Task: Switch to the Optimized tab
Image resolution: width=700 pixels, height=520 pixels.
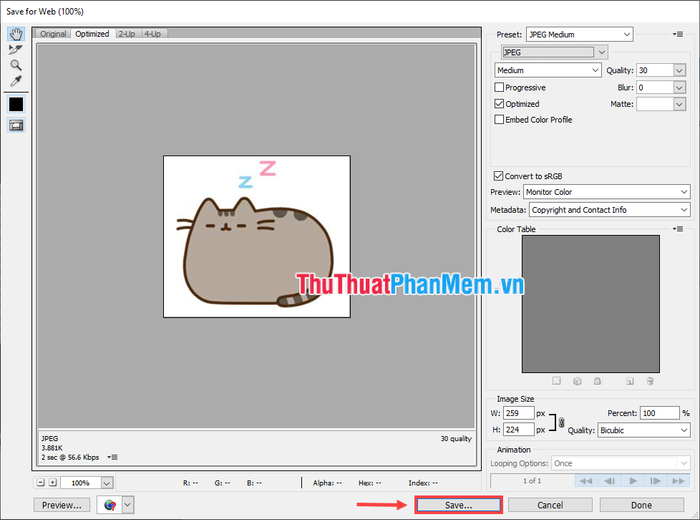Action: pyautogui.click(x=92, y=34)
